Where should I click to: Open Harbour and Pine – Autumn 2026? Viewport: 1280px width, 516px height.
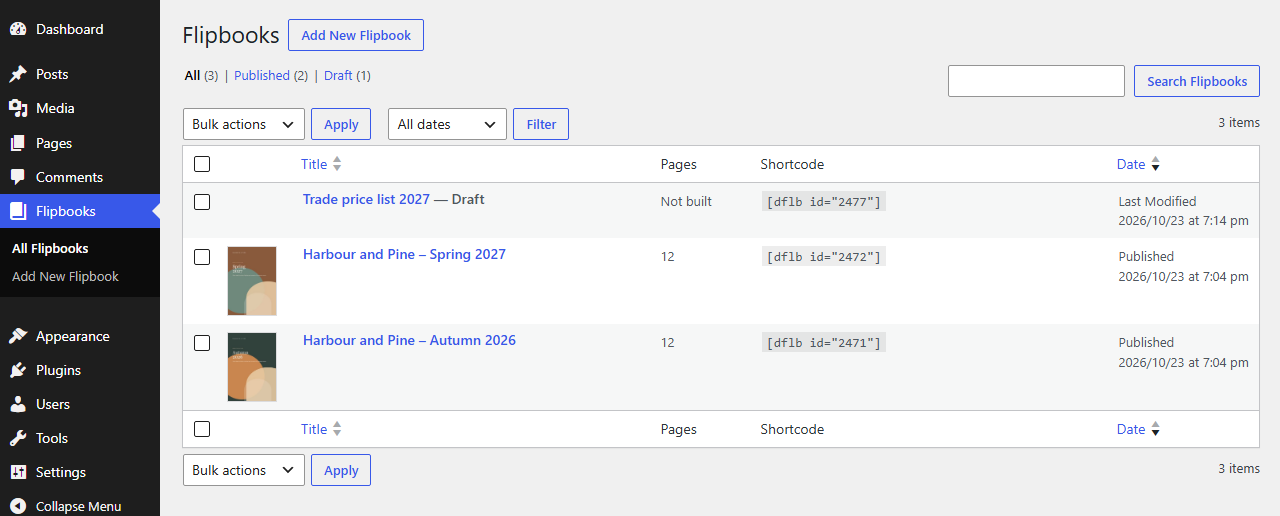point(409,340)
